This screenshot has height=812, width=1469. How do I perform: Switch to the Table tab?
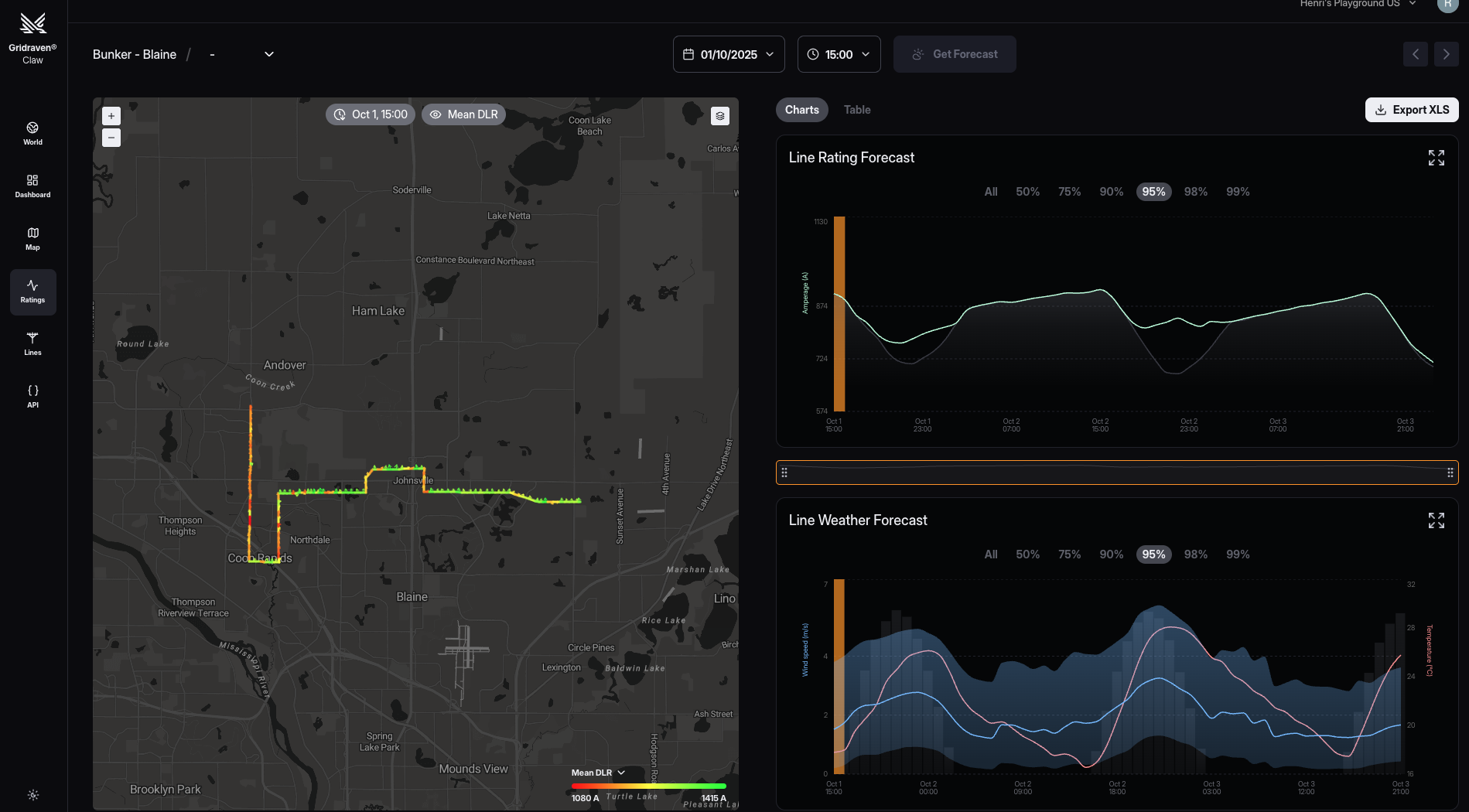click(x=856, y=110)
